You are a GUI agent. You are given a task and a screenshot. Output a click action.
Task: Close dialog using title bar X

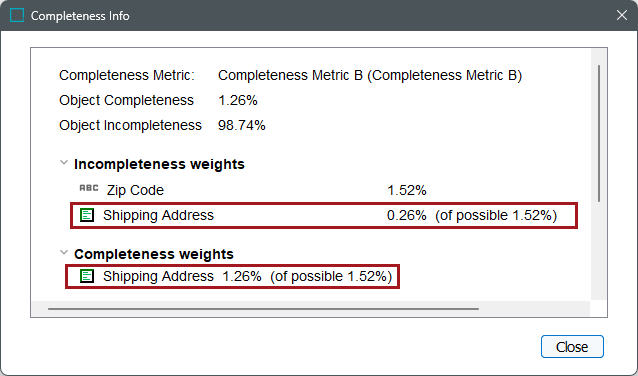pos(621,15)
